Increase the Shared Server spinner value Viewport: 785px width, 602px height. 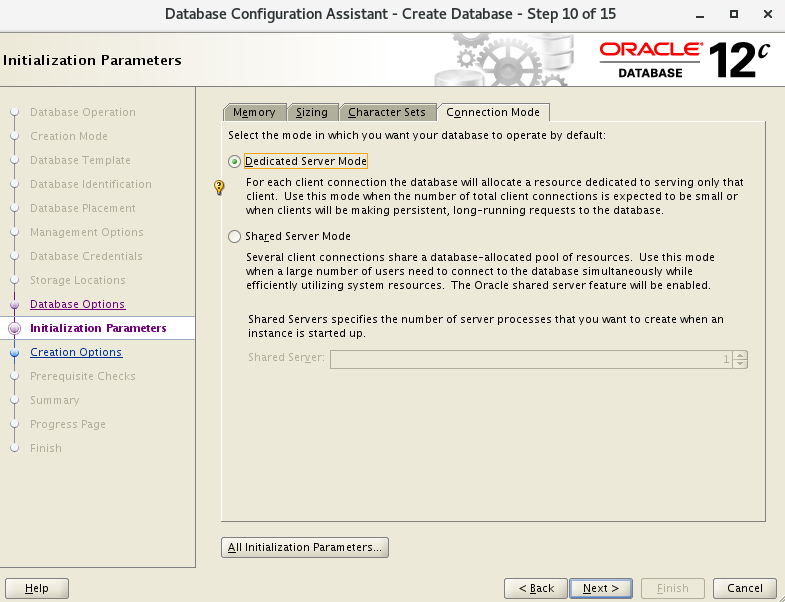point(740,354)
